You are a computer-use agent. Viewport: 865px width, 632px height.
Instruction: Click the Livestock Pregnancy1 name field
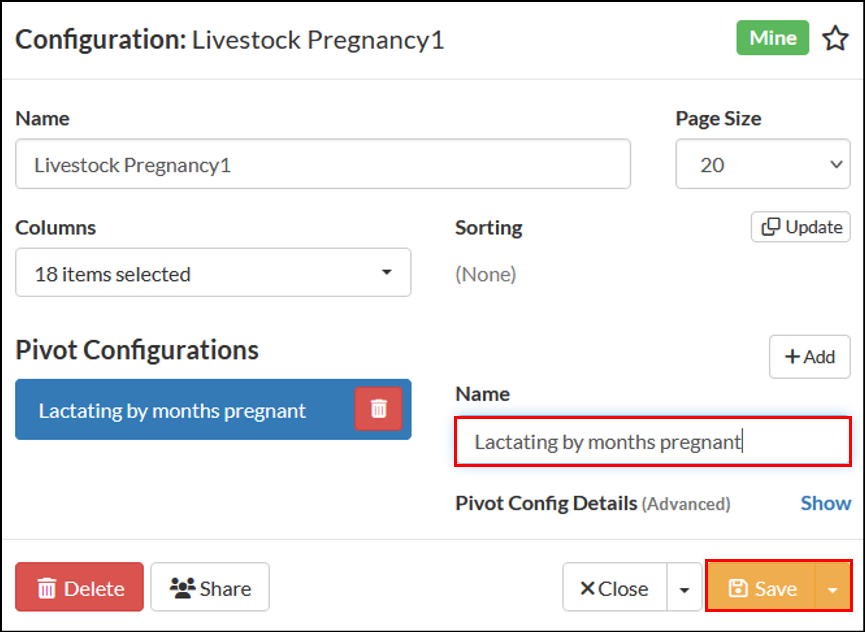[x=322, y=164]
